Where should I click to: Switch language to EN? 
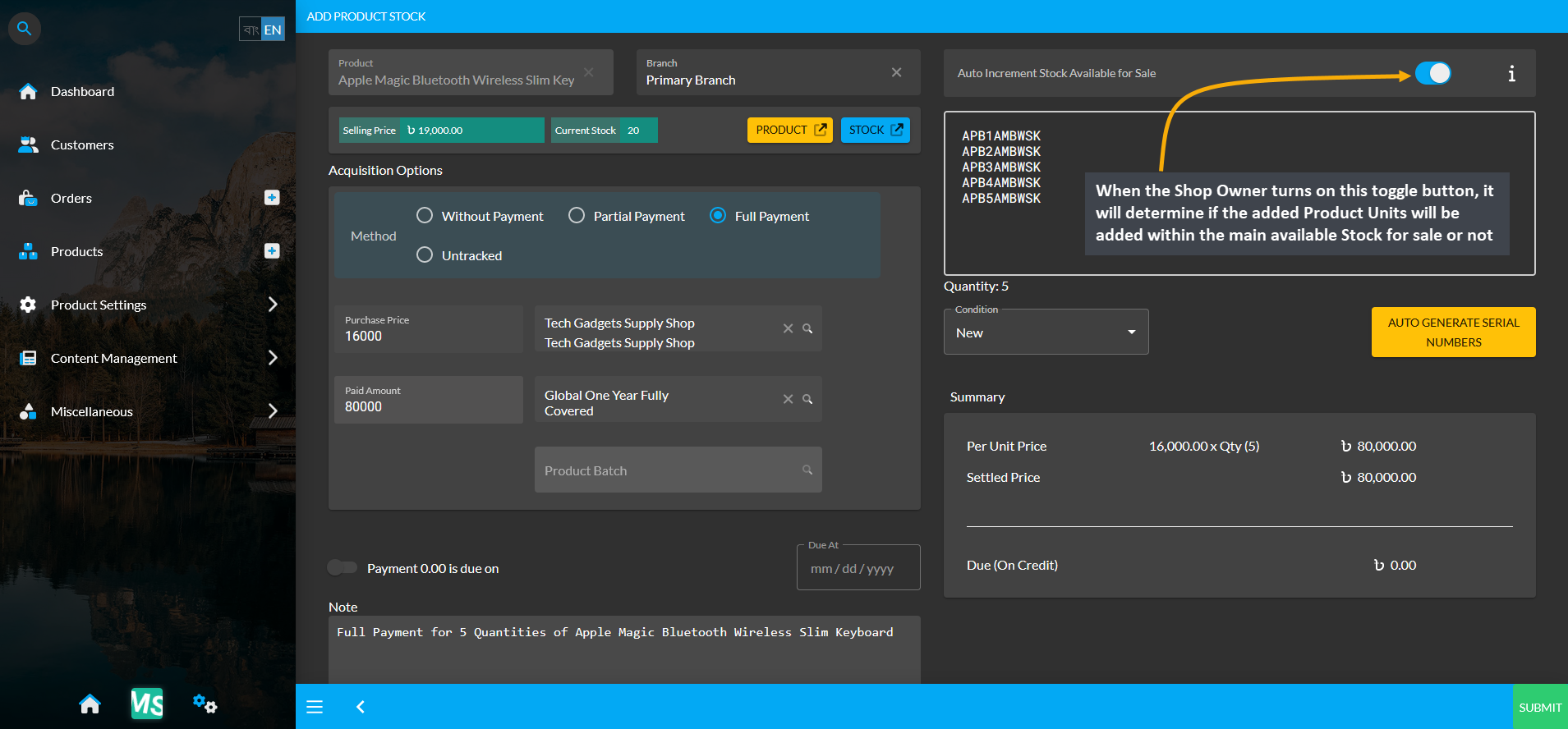[273, 30]
